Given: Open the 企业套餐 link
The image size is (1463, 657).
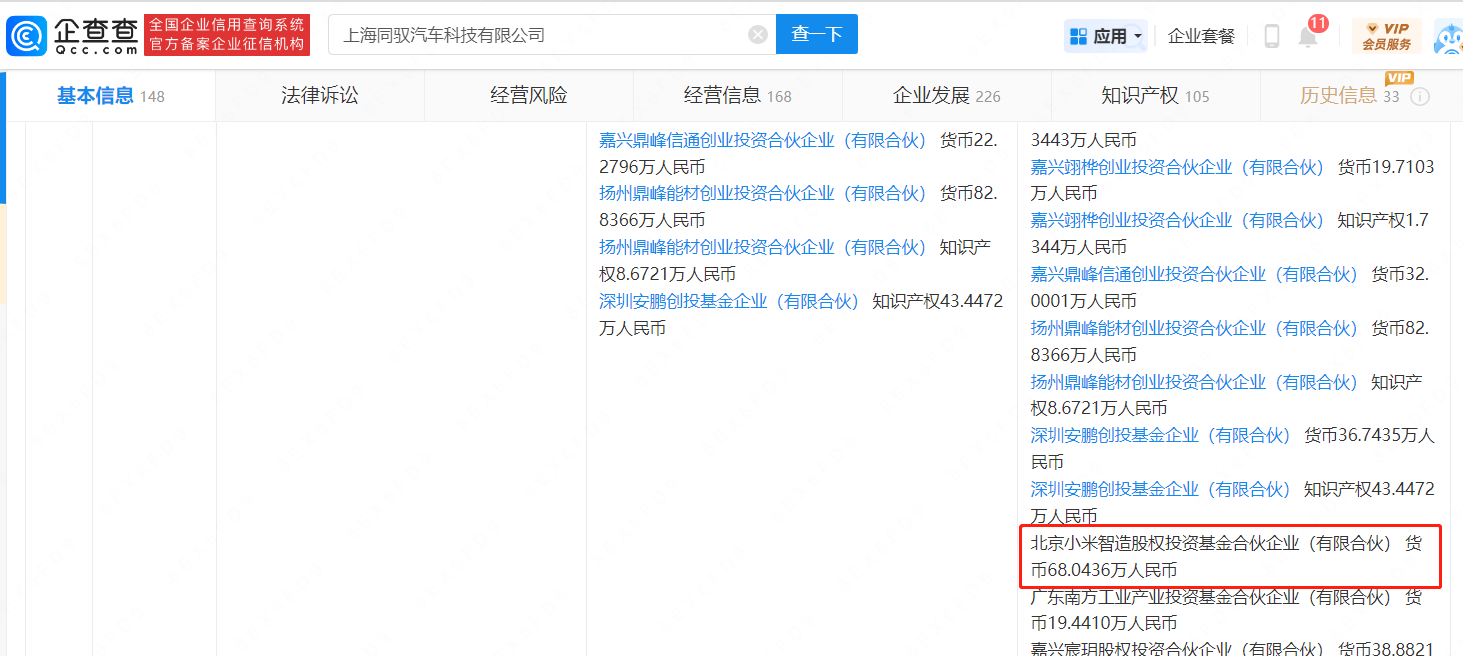Looking at the screenshot, I should pos(1201,36).
